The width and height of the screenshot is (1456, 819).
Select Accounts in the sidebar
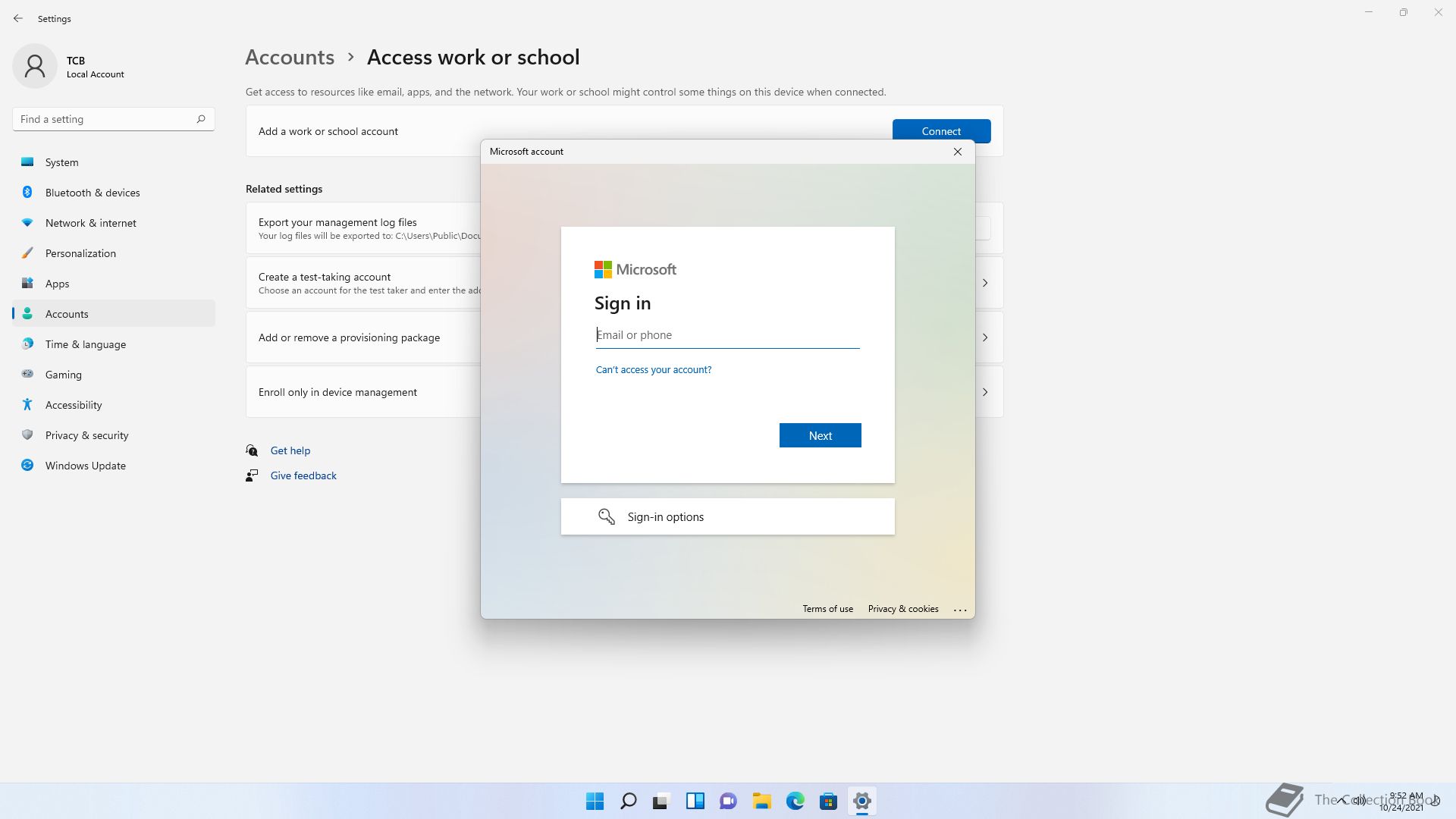[x=114, y=314]
